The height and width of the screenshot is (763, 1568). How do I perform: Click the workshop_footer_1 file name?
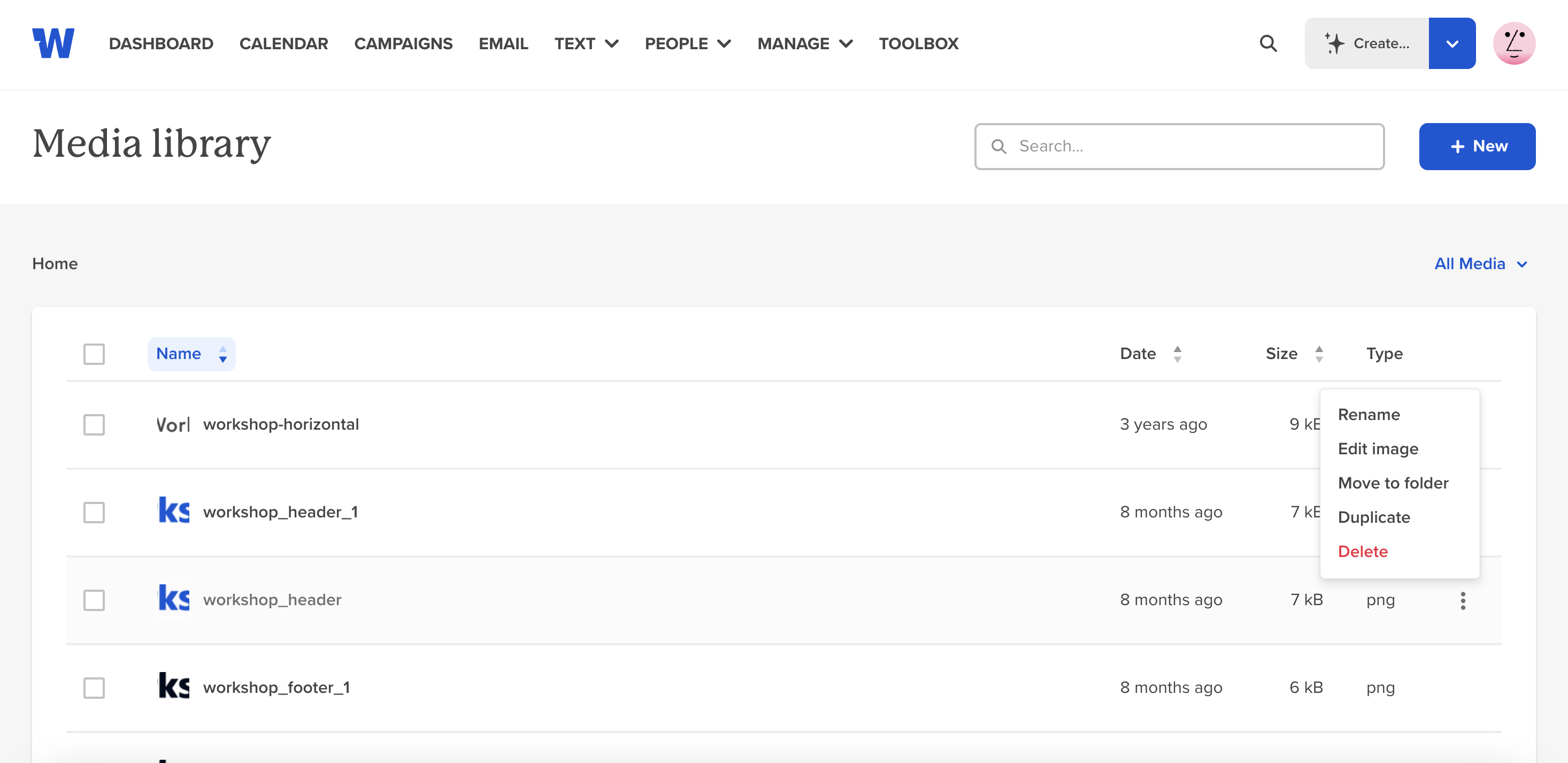coord(276,688)
